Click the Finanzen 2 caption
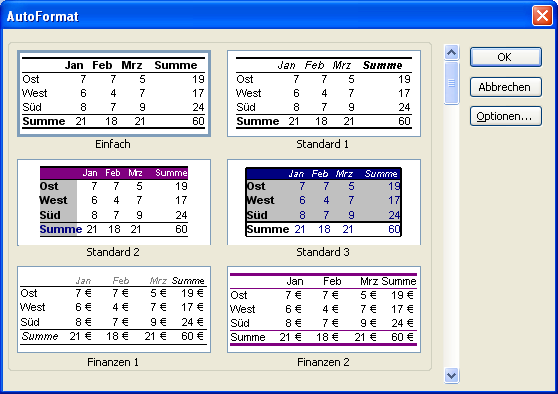The height and width of the screenshot is (394, 558). (323, 362)
